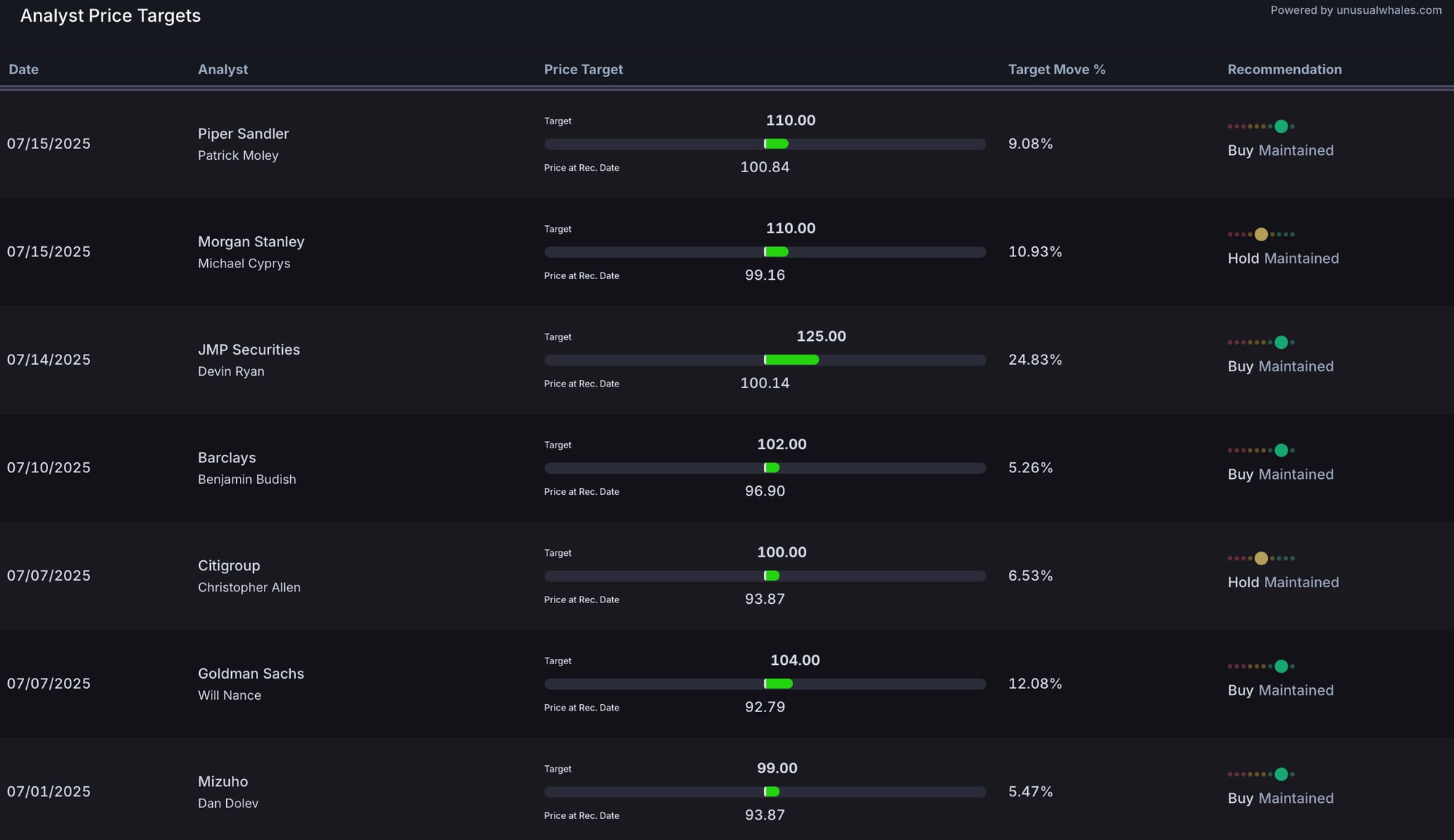Select the Mizuho firm name
This screenshot has height=840, width=1454.
click(x=223, y=782)
